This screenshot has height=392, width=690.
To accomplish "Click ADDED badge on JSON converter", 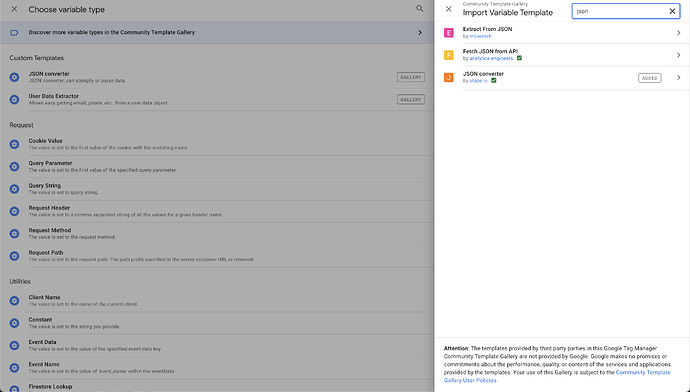I will coord(650,78).
